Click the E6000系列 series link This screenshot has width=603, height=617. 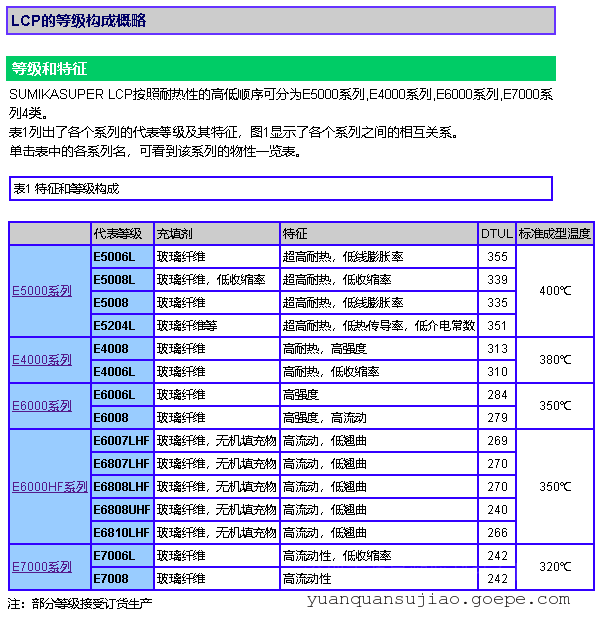click(x=42, y=406)
